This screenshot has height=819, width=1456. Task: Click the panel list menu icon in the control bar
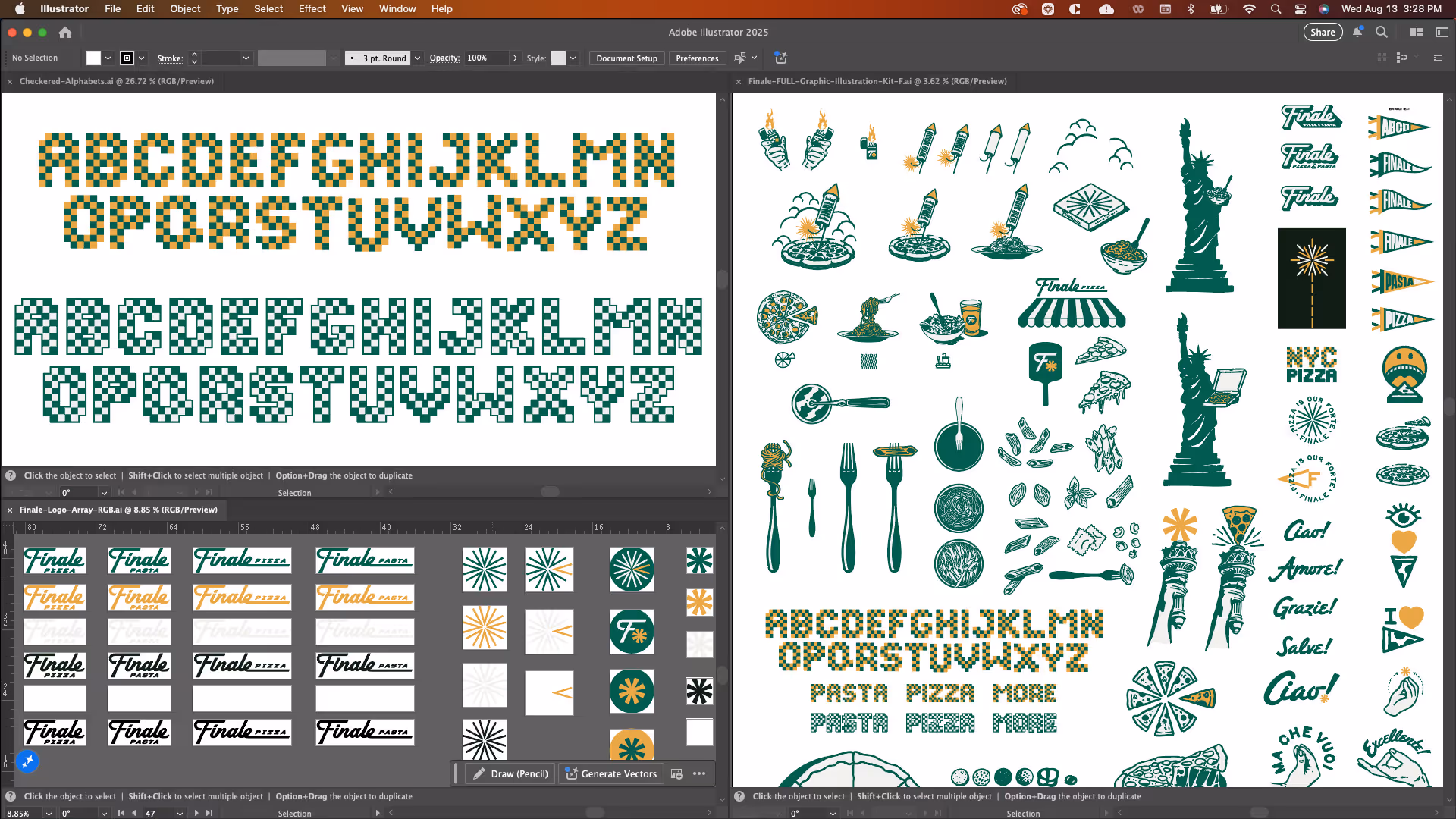point(1438,58)
